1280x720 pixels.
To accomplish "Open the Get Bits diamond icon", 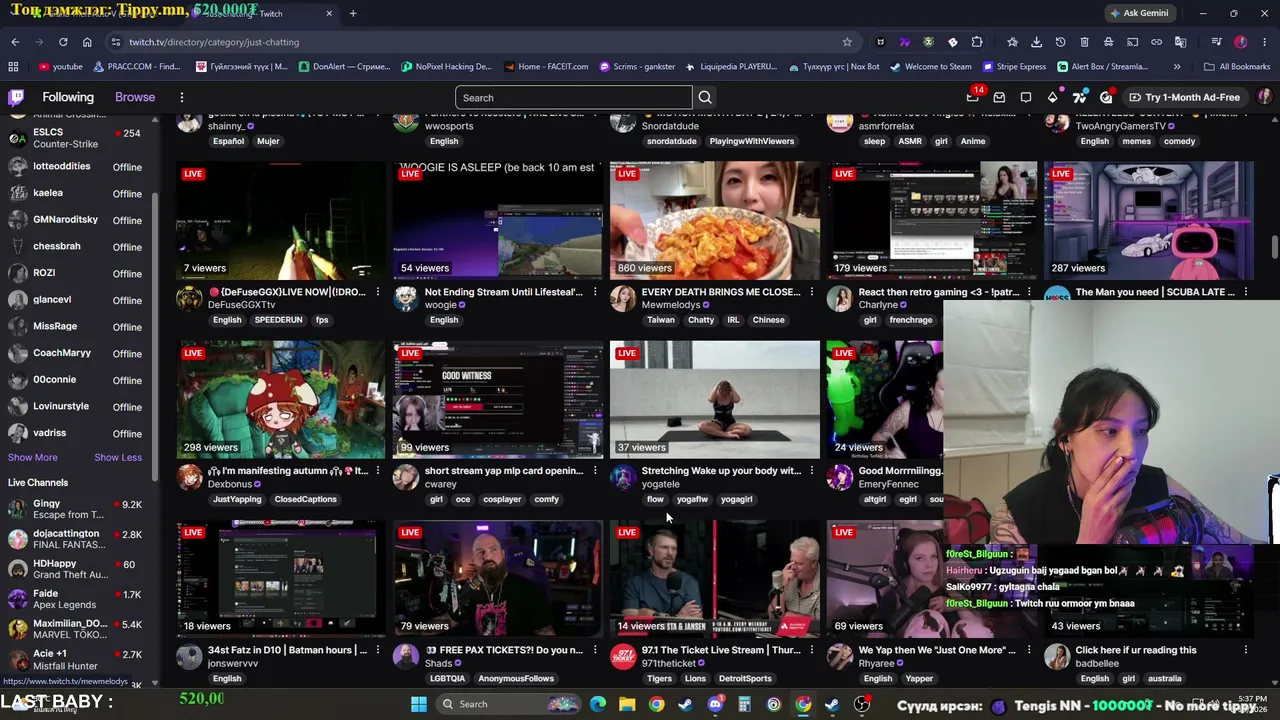I will pos(1052,97).
